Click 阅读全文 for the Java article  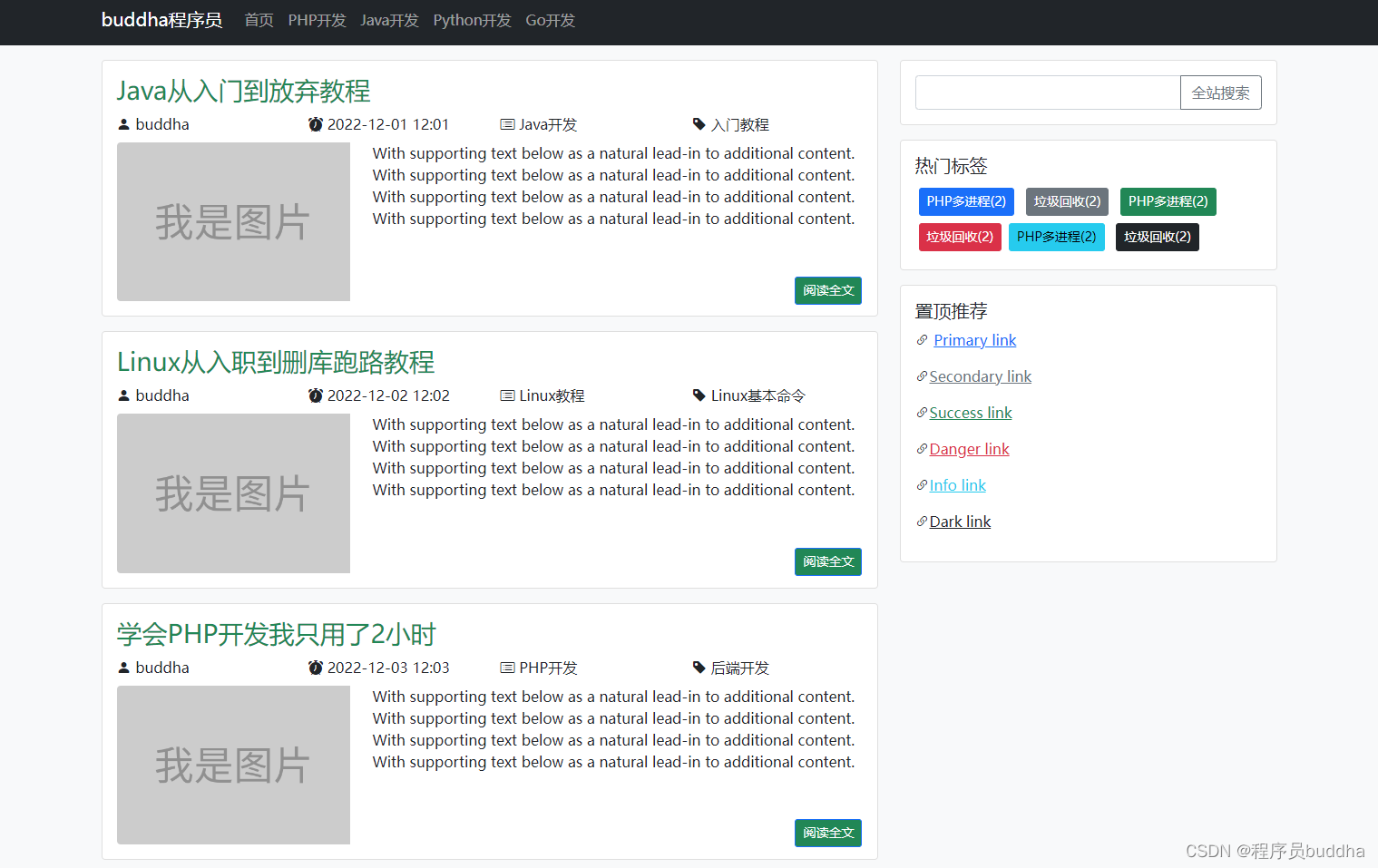[827, 290]
